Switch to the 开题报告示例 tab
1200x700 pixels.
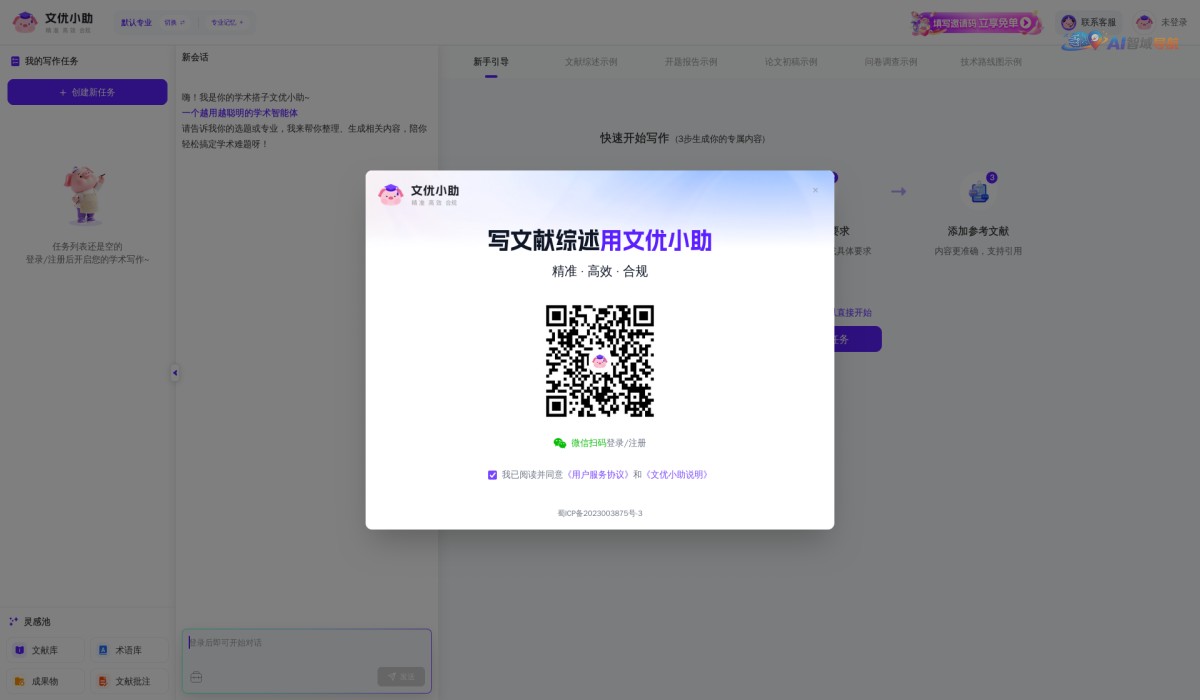coord(691,61)
